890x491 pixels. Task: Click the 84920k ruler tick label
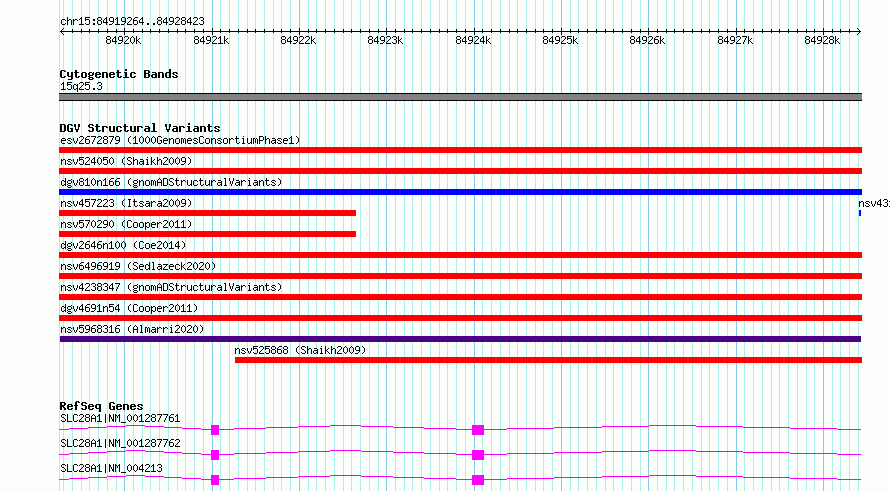click(x=123, y=40)
